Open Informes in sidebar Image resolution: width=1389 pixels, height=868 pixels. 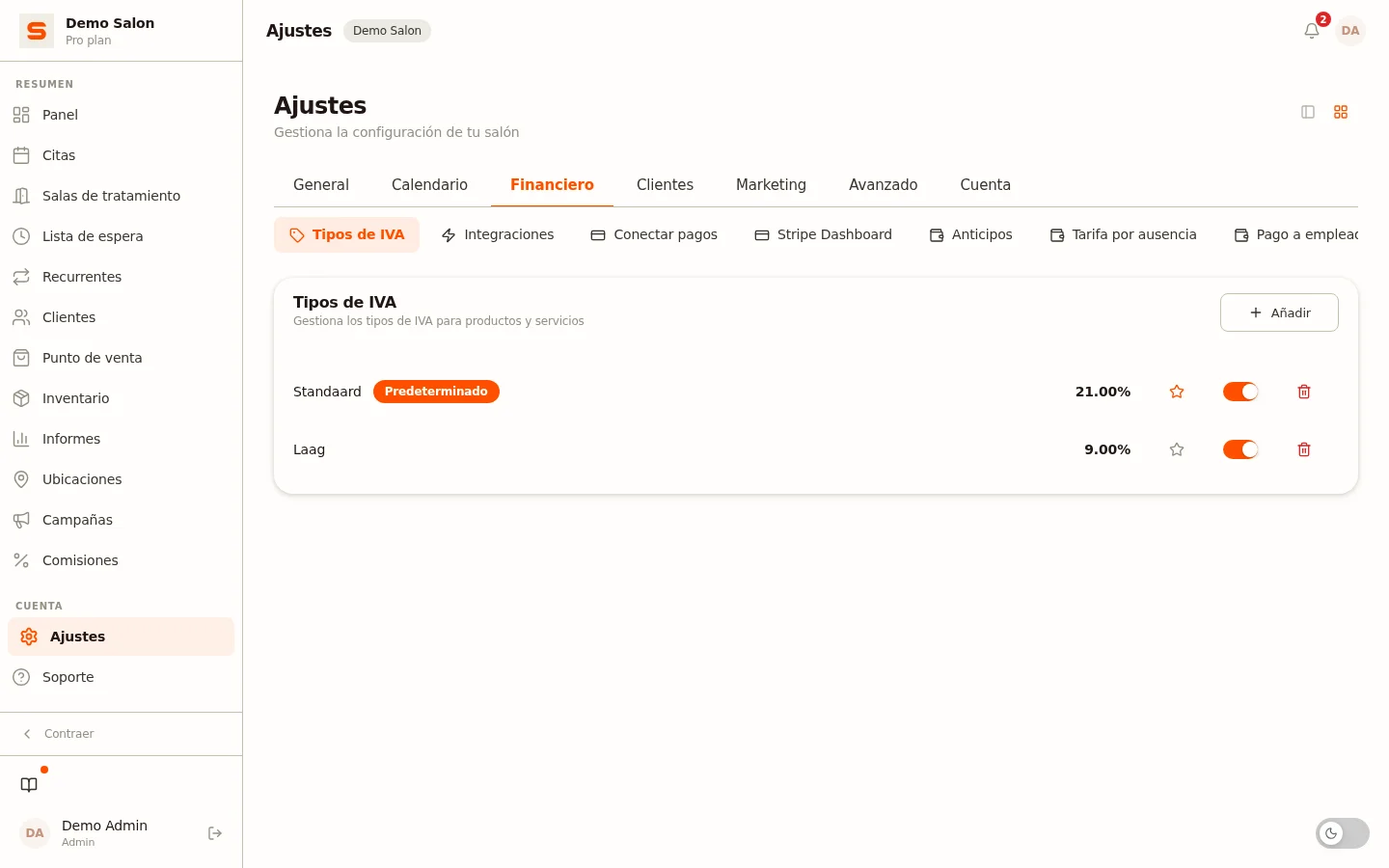(122, 439)
